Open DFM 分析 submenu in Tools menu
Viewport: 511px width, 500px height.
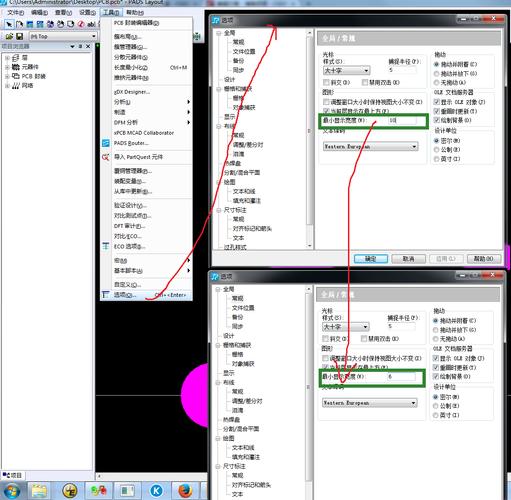coord(147,122)
